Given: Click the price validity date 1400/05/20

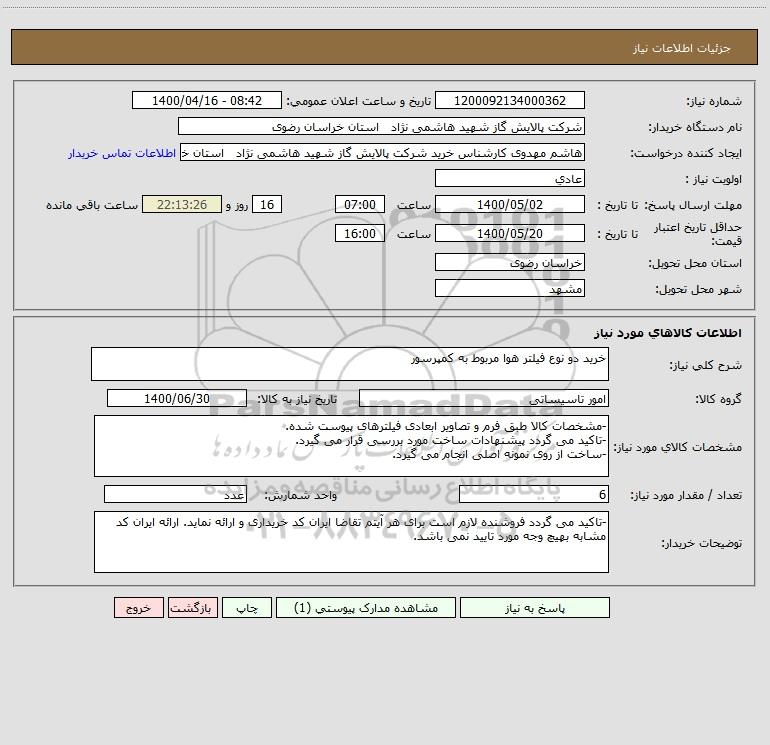Looking at the screenshot, I should click(510, 233).
